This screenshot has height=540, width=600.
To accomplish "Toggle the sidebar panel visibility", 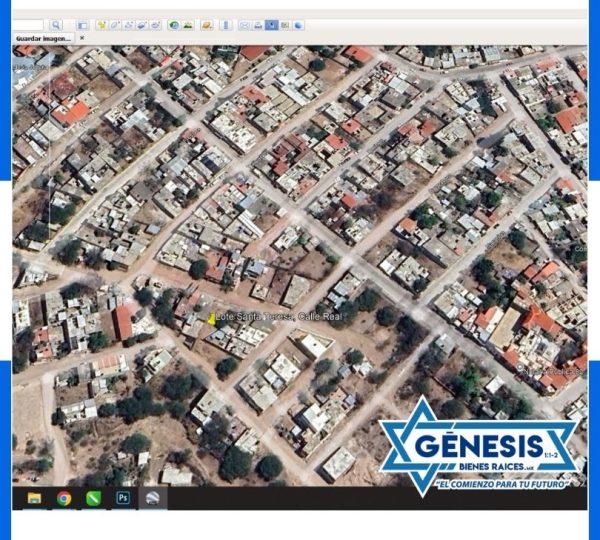I will 82,25.
